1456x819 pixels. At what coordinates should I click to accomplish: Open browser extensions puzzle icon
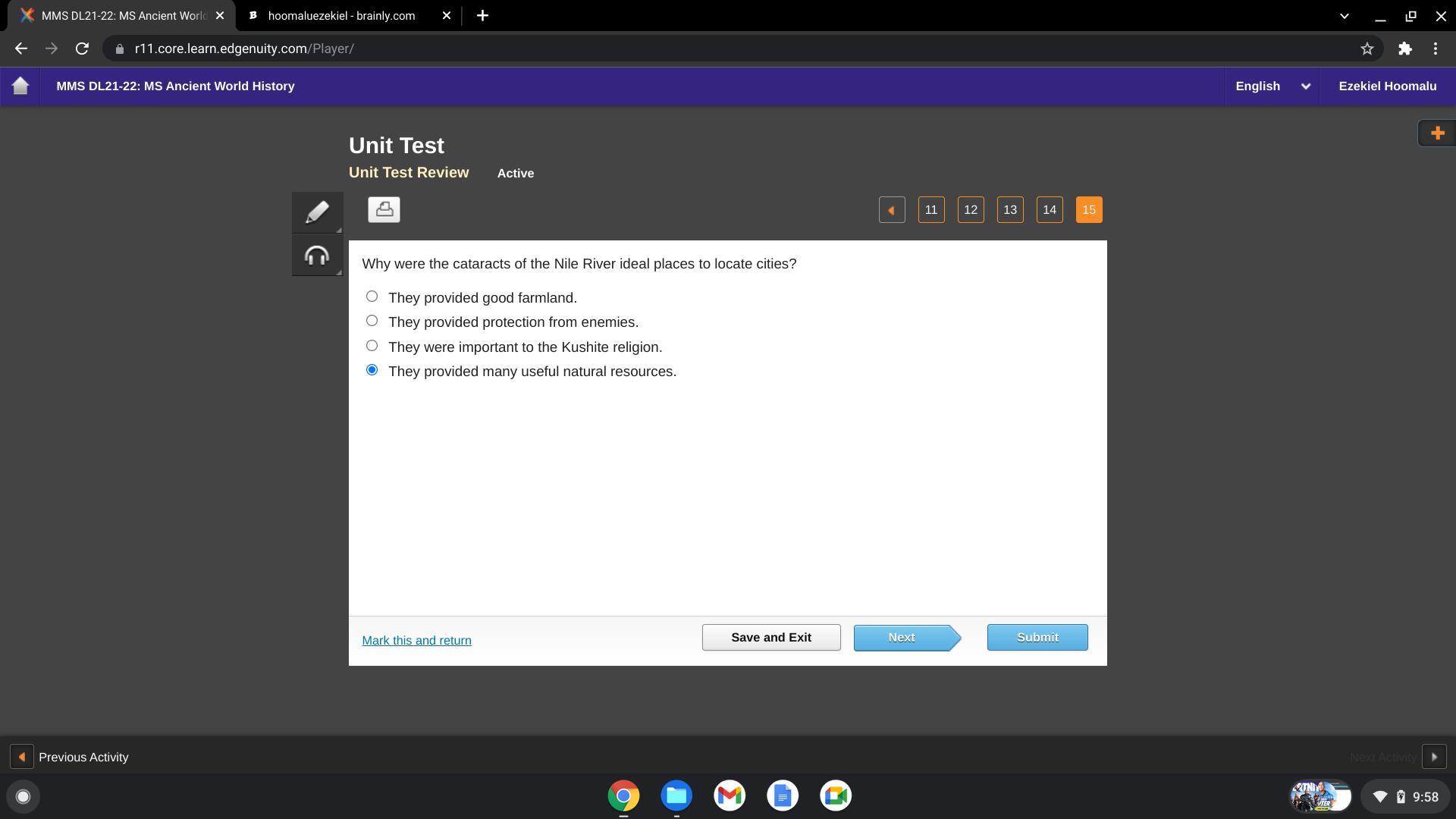click(1404, 49)
